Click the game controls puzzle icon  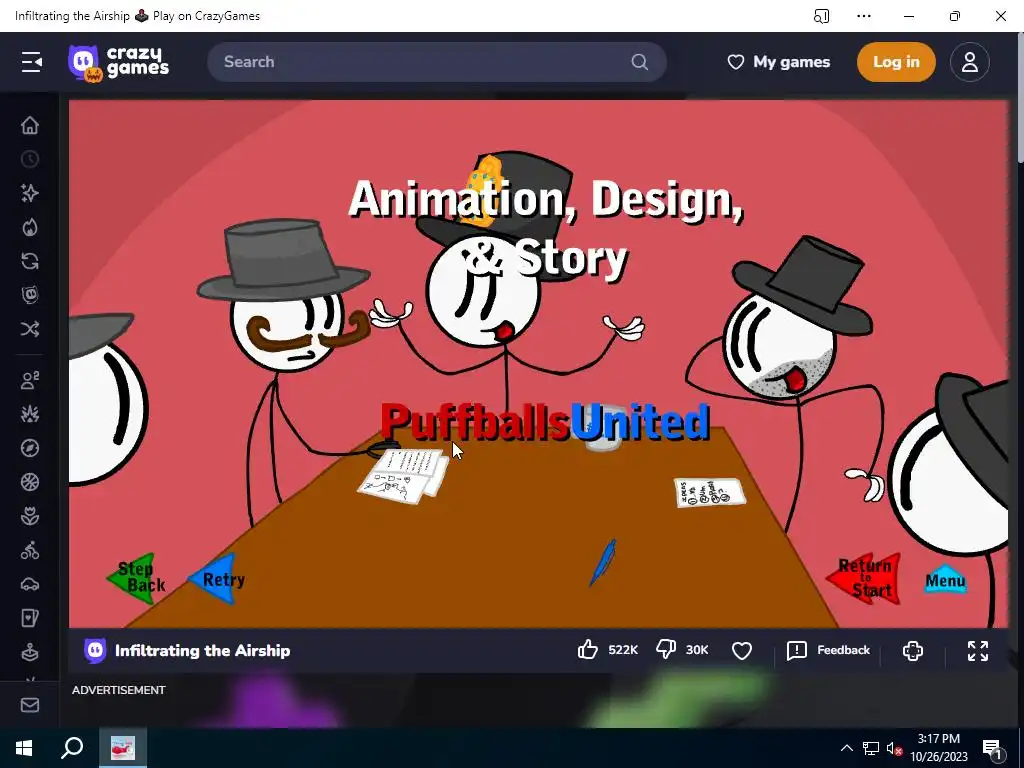(913, 650)
